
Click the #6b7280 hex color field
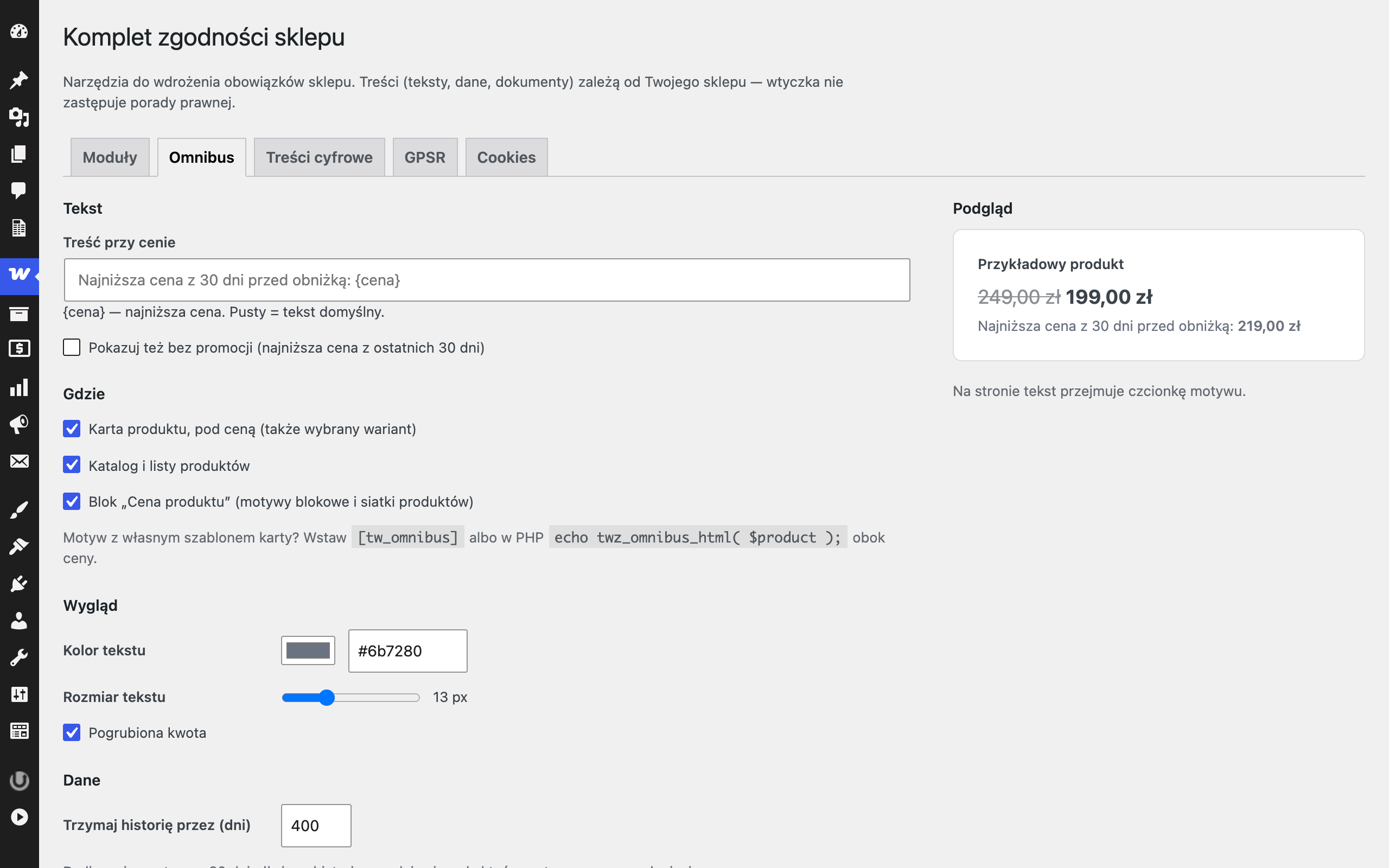407,651
